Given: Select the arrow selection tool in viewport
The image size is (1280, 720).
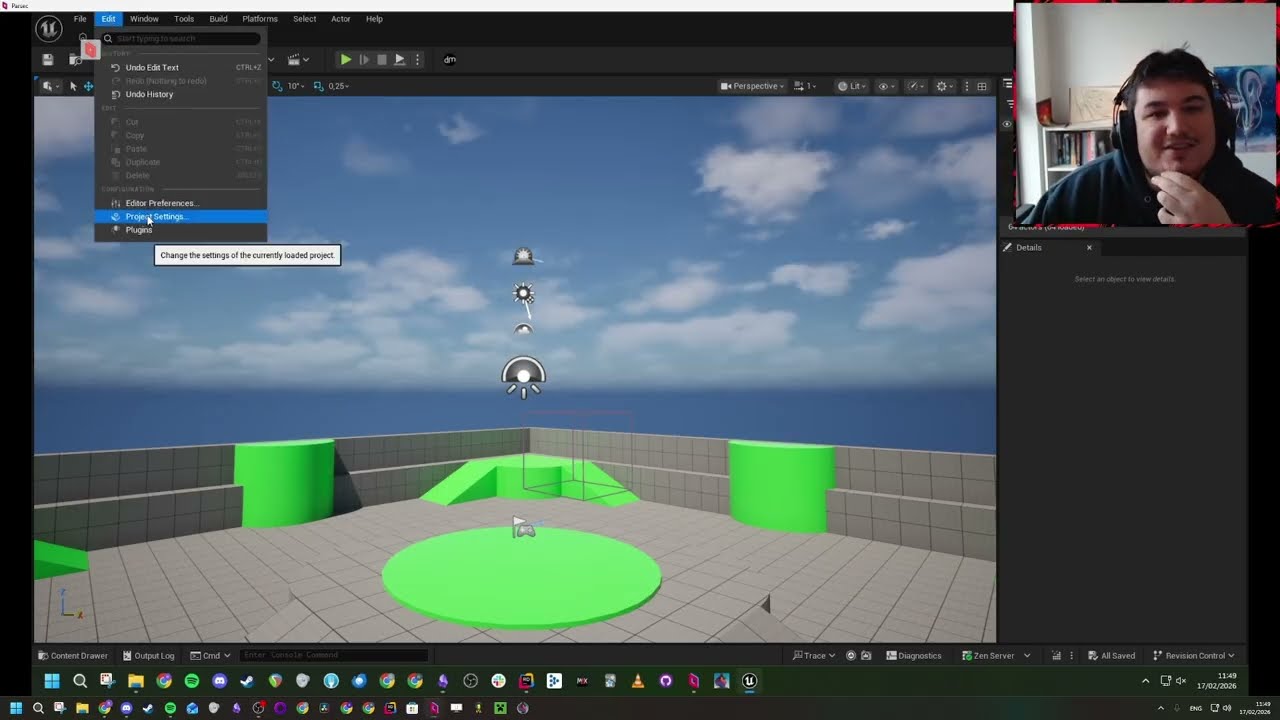Looking at the screenshot, I should (73, 86).
